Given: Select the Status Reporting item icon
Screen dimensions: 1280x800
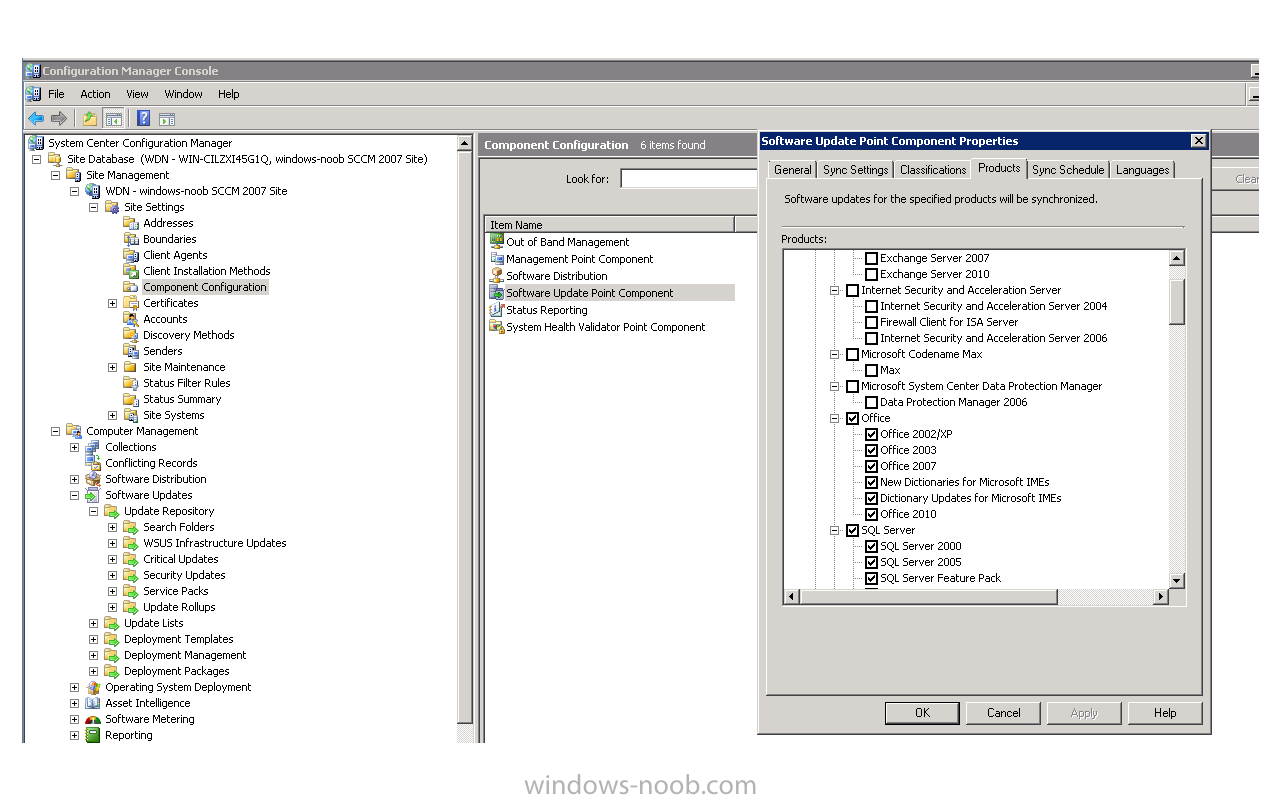Looking at the screenshot, I should 497,310.
